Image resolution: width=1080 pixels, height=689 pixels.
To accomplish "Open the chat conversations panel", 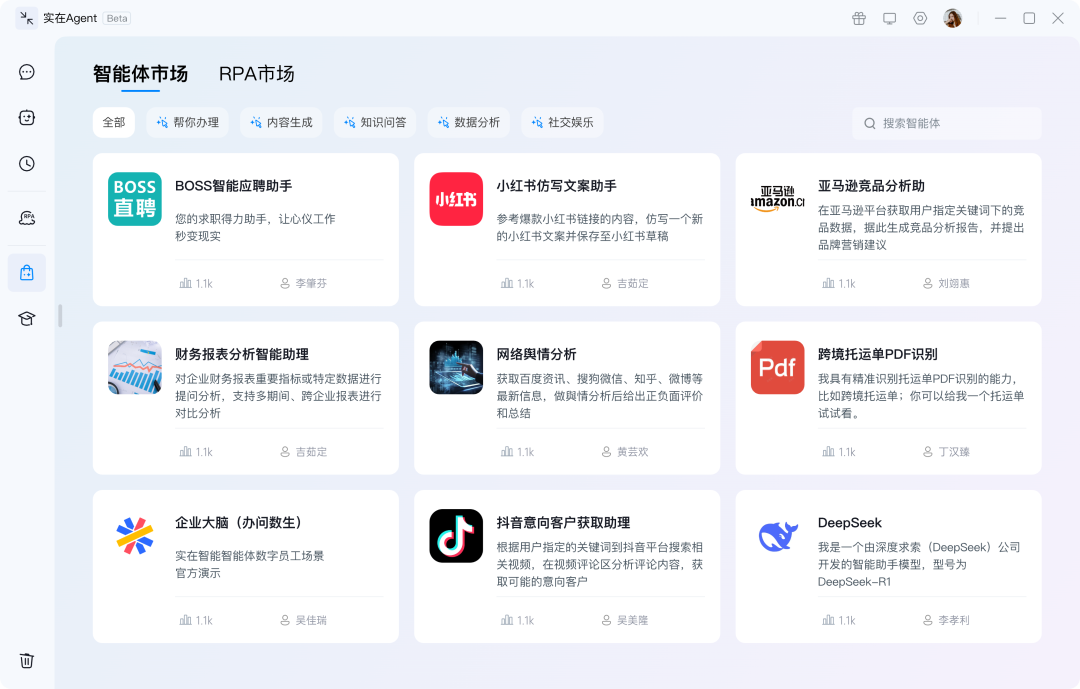I will (26, 72).
